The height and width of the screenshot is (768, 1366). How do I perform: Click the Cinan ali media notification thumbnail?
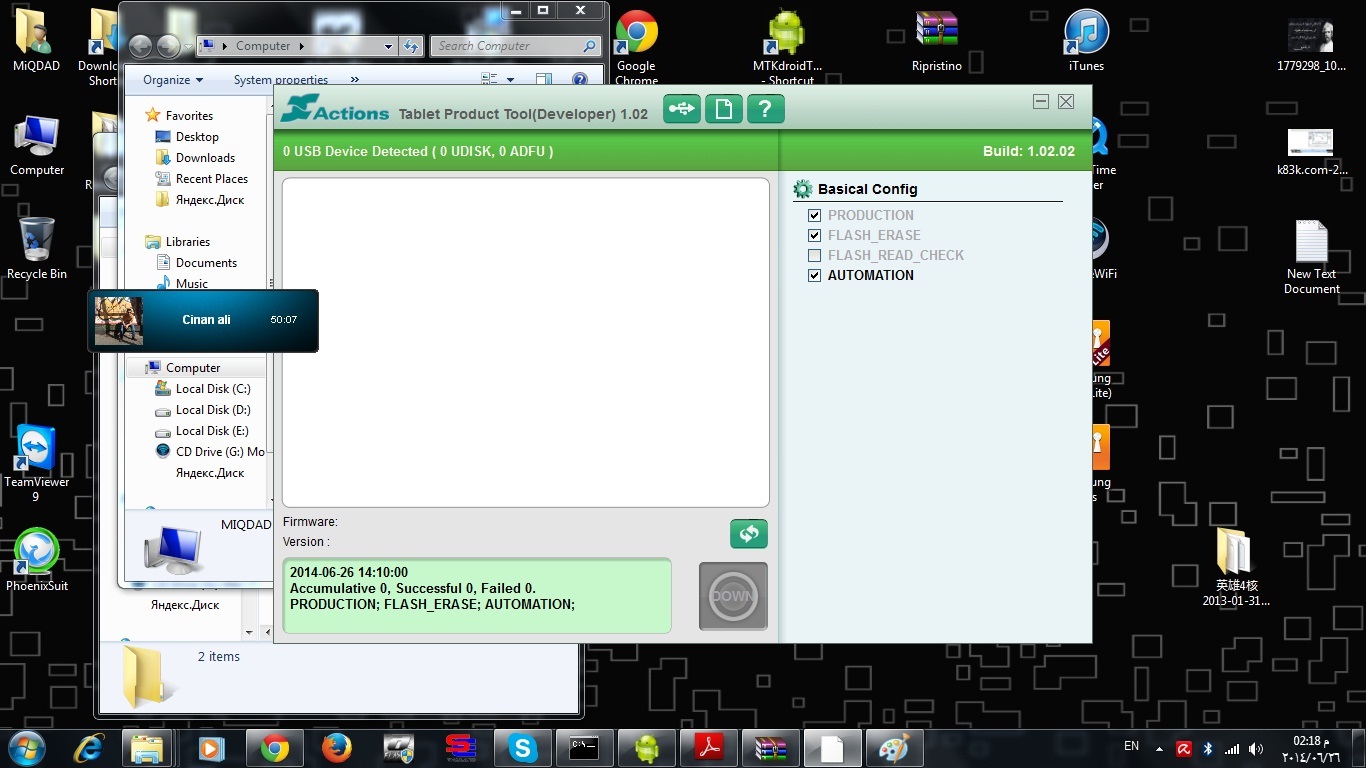pyautogui.click(x=119, y=320)
